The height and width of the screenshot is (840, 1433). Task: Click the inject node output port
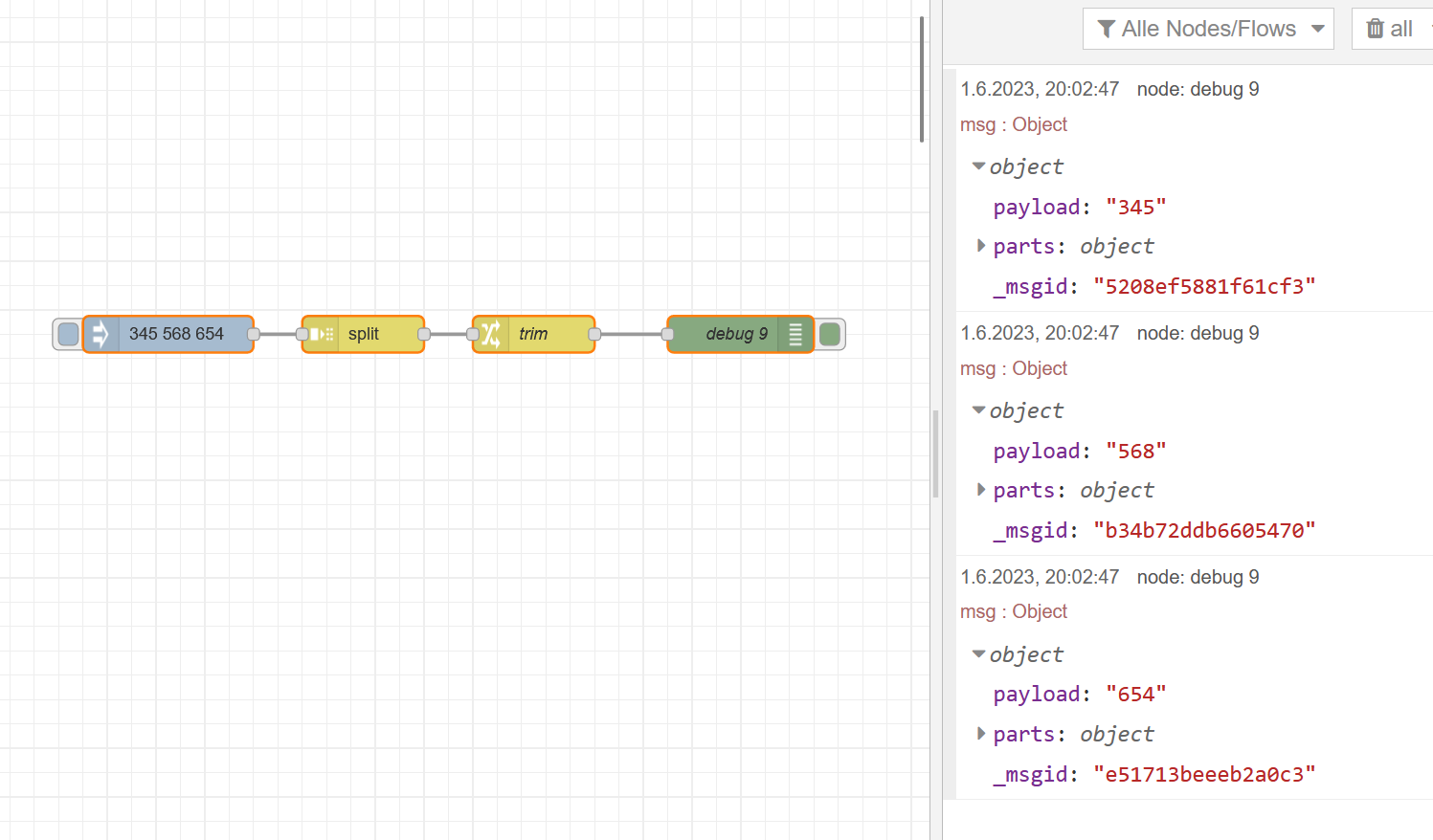click(x=254, y=334)
